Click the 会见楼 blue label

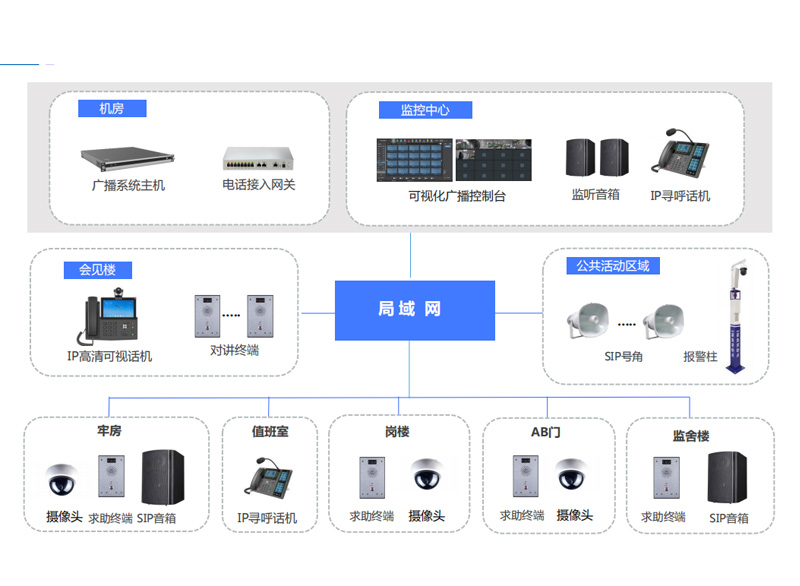[x=97, y=270]
